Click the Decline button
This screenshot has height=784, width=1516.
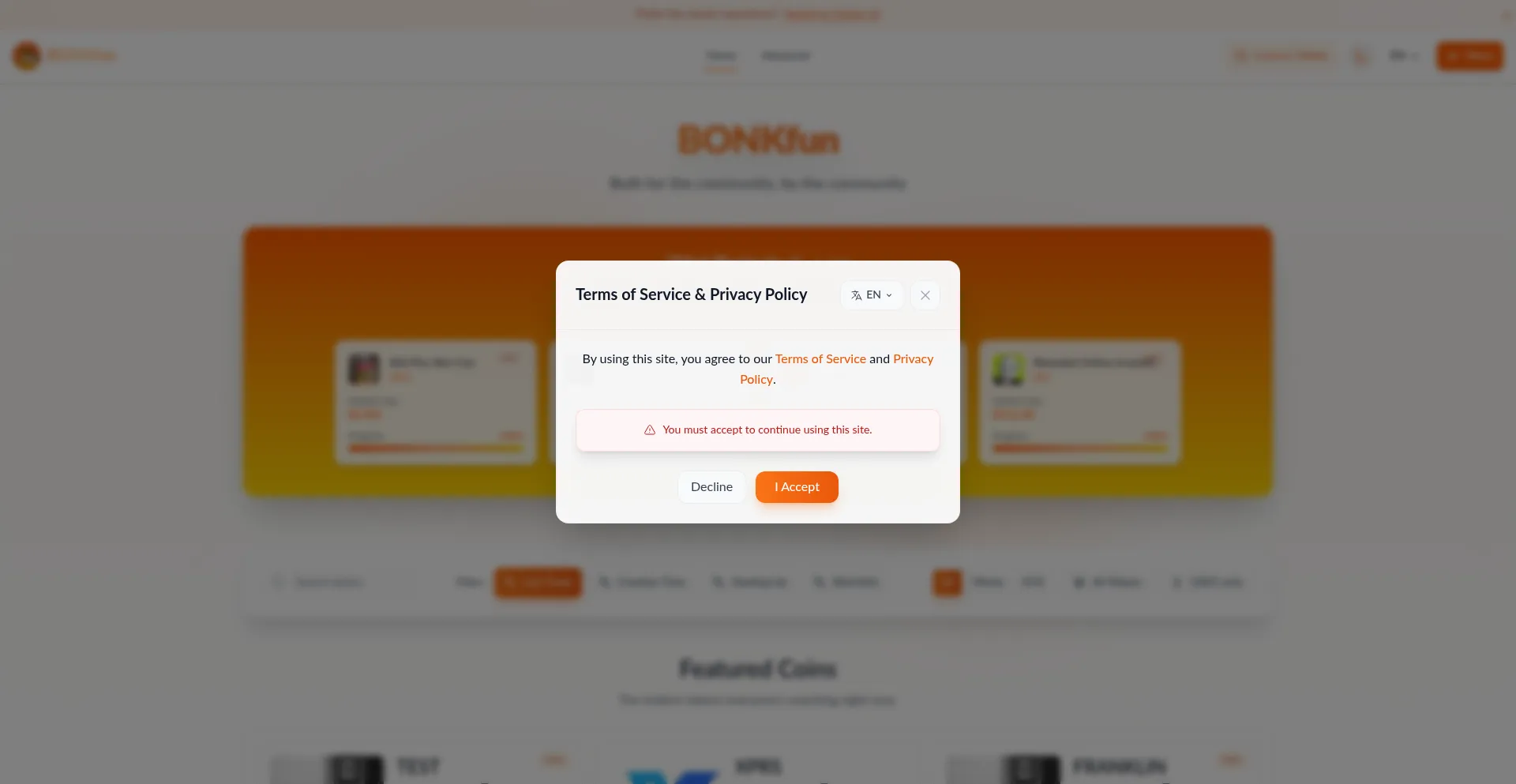[711, 487]
